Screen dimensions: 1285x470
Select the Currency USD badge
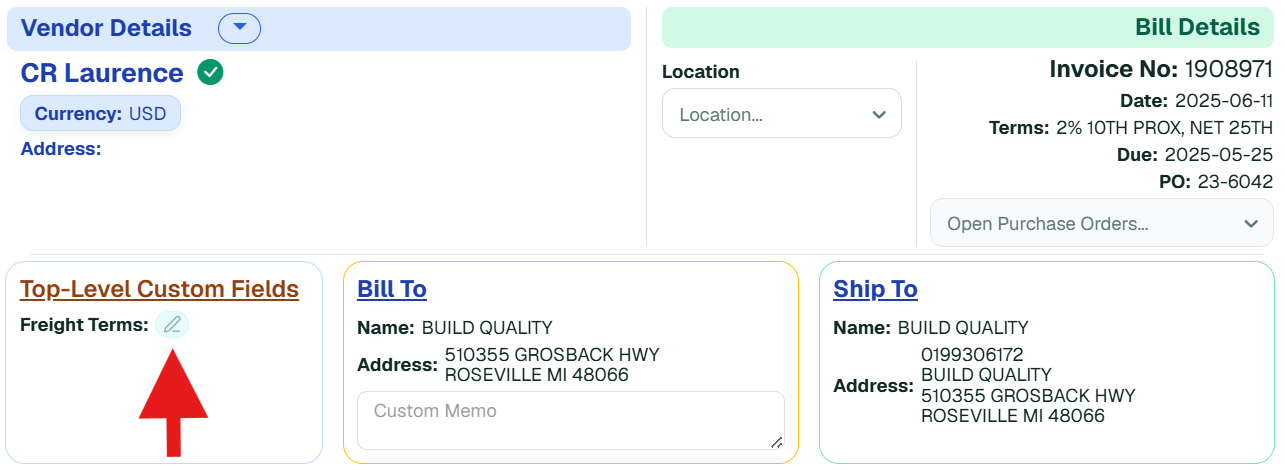click(x=100, y=114)
